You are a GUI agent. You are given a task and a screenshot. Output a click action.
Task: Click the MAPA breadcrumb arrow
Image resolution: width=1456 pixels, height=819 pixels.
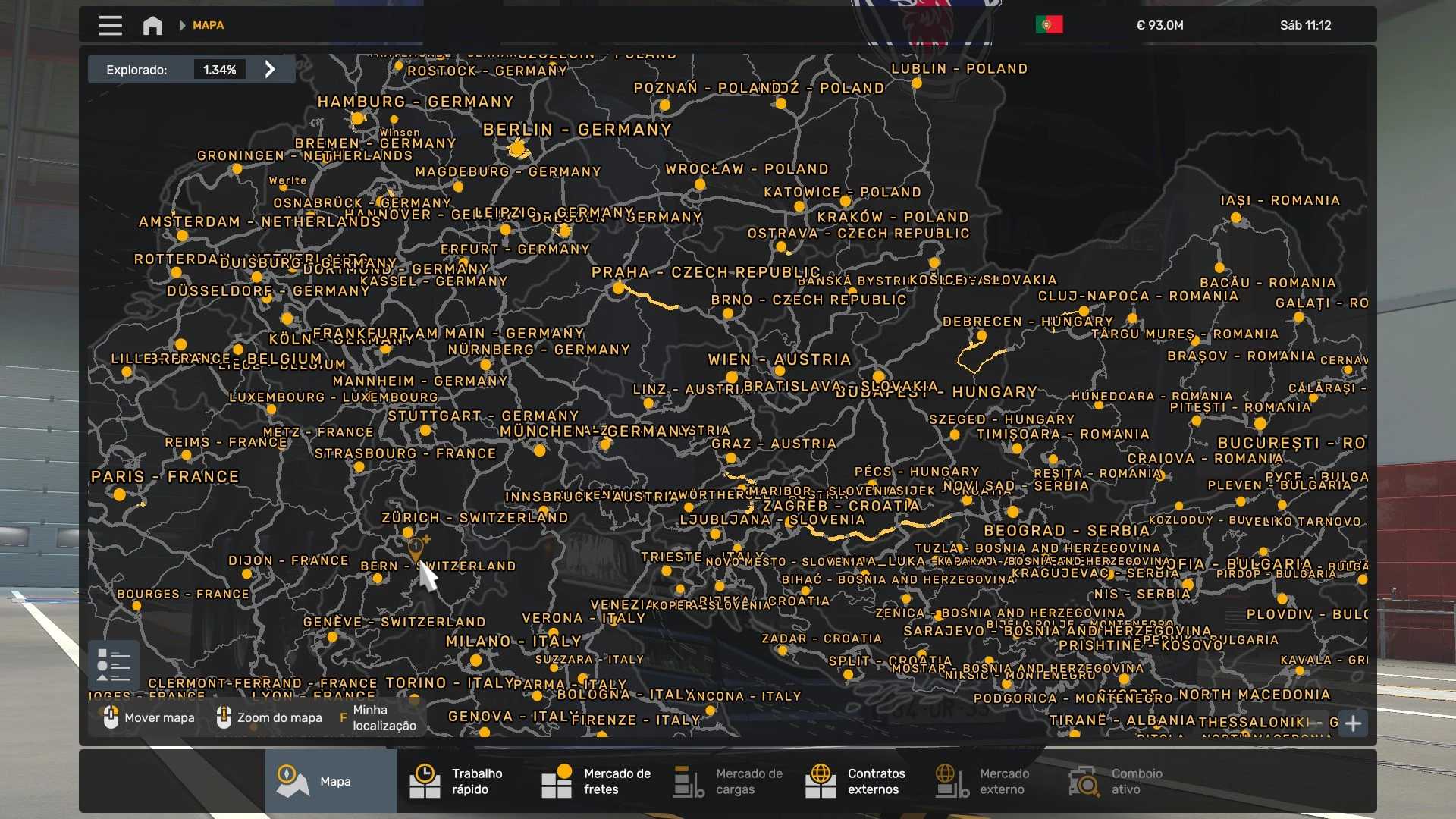(x=182, y=25)
